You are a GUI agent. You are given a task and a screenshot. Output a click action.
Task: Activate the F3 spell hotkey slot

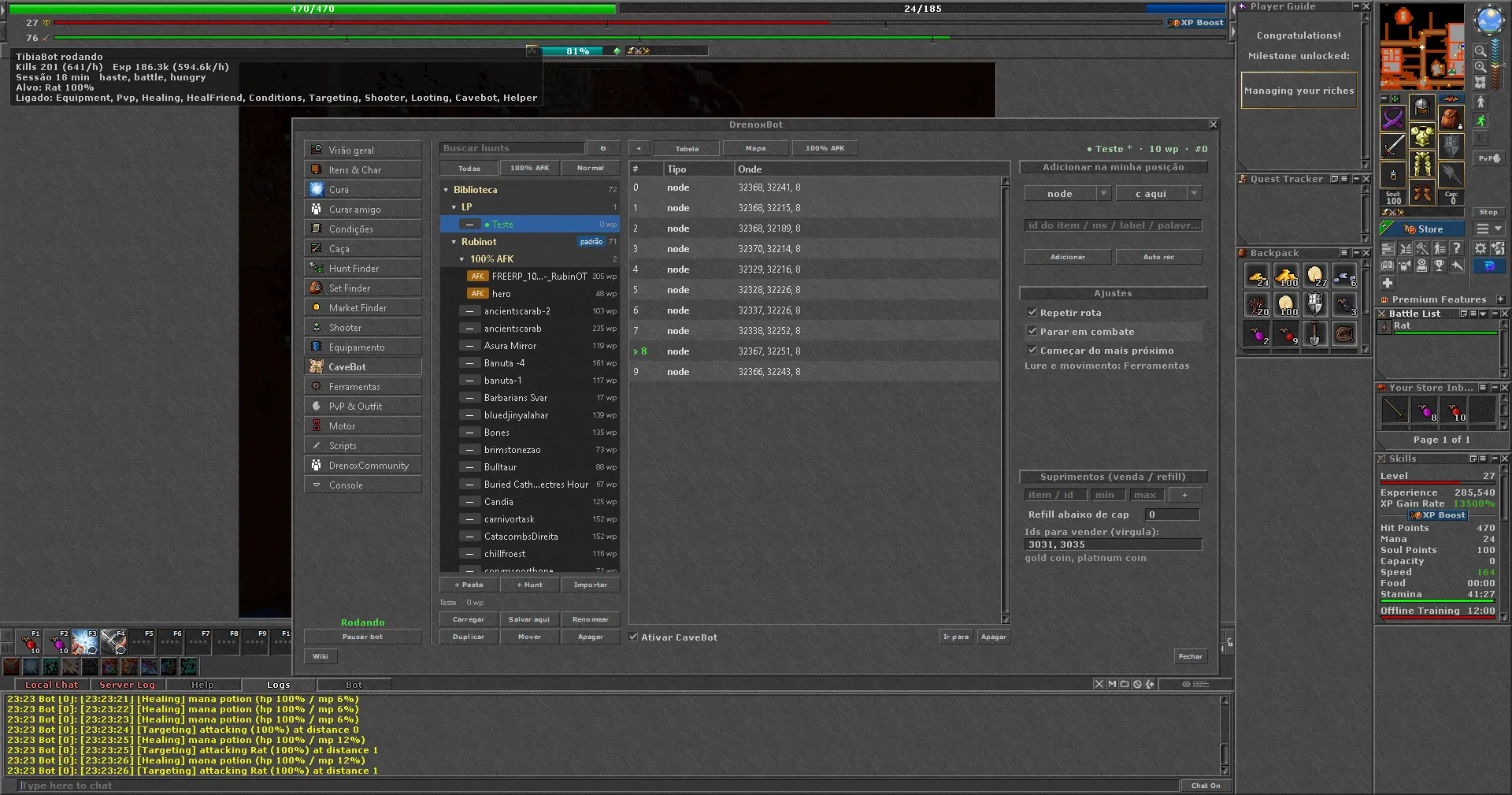[x=85, y=642]
